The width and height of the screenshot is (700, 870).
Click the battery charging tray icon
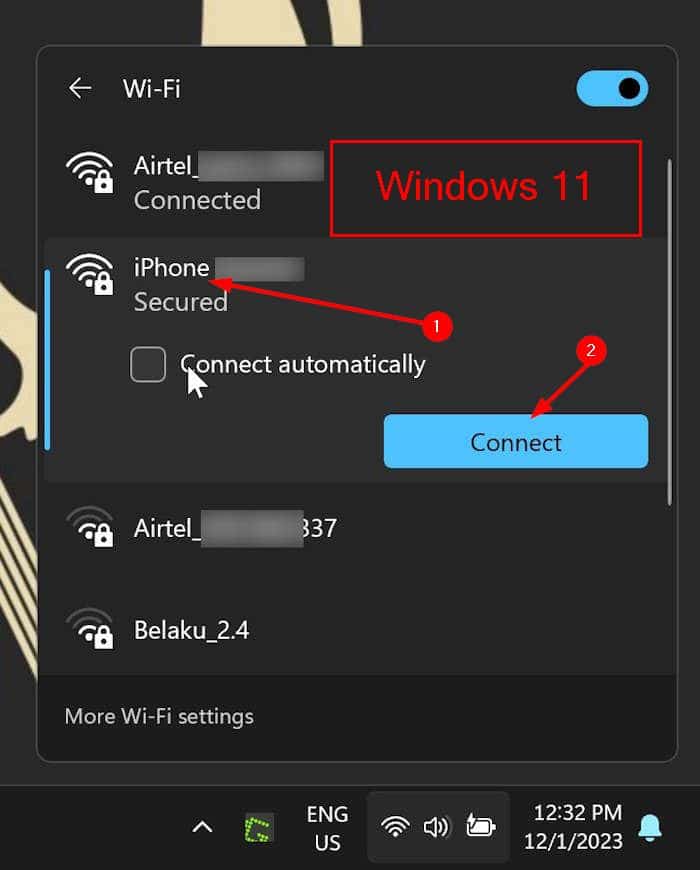(x=480, y=826)
